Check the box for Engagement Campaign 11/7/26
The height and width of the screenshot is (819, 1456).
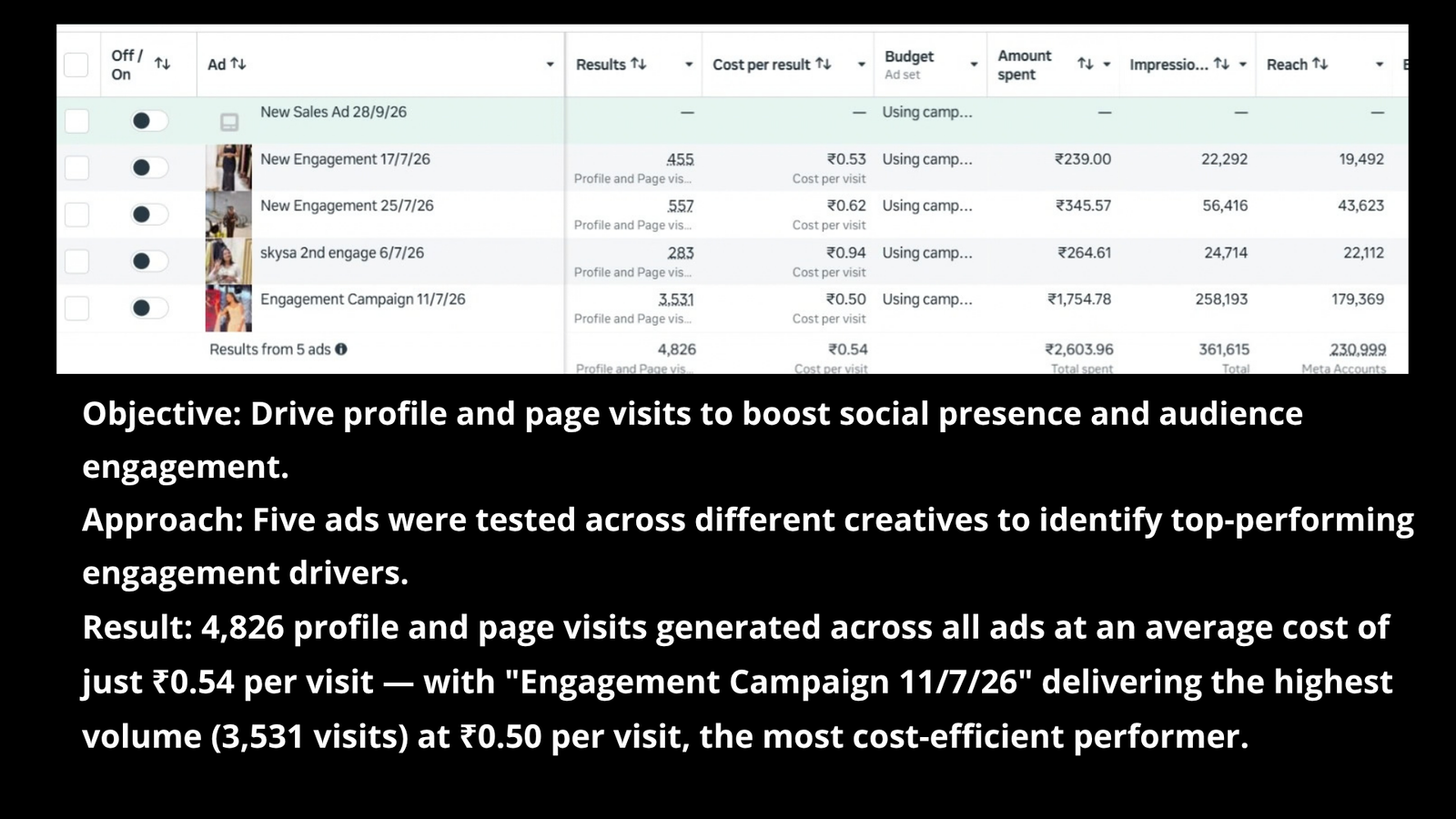(77, 308)
